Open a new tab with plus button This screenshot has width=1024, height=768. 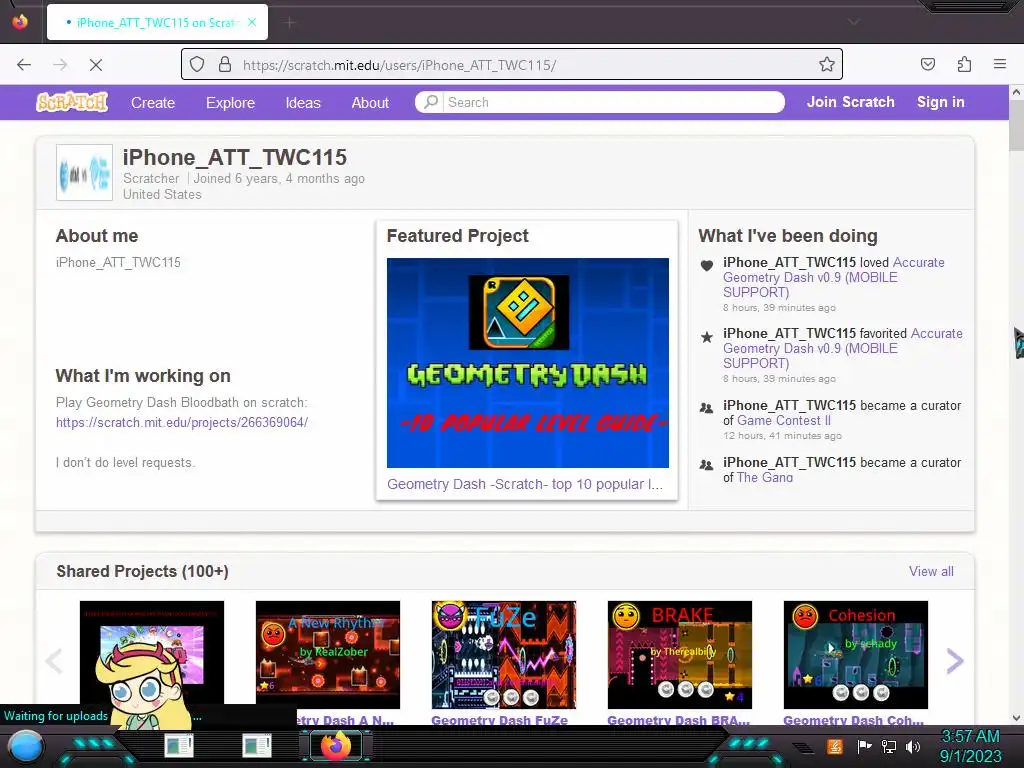[289, 23]
